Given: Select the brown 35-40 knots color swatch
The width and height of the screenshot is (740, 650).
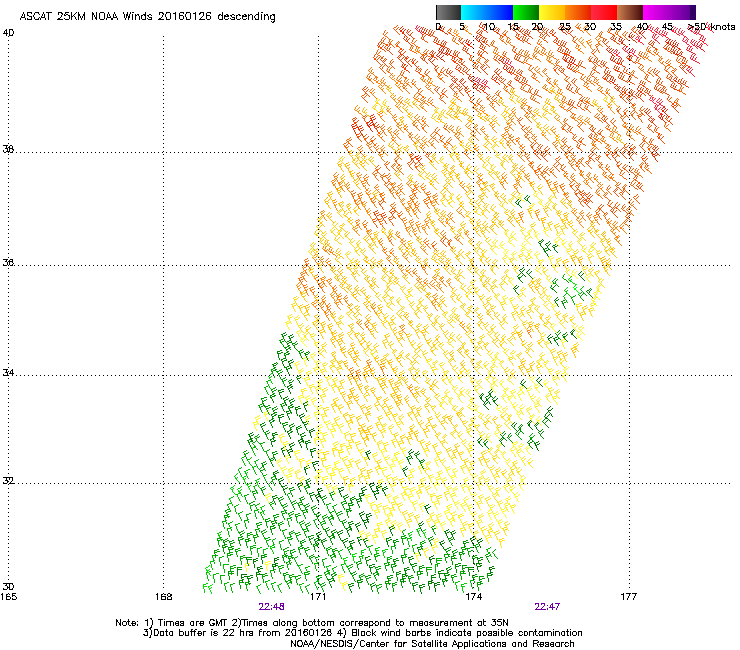Looking at the screenshot, I should [x=630, y=12].
